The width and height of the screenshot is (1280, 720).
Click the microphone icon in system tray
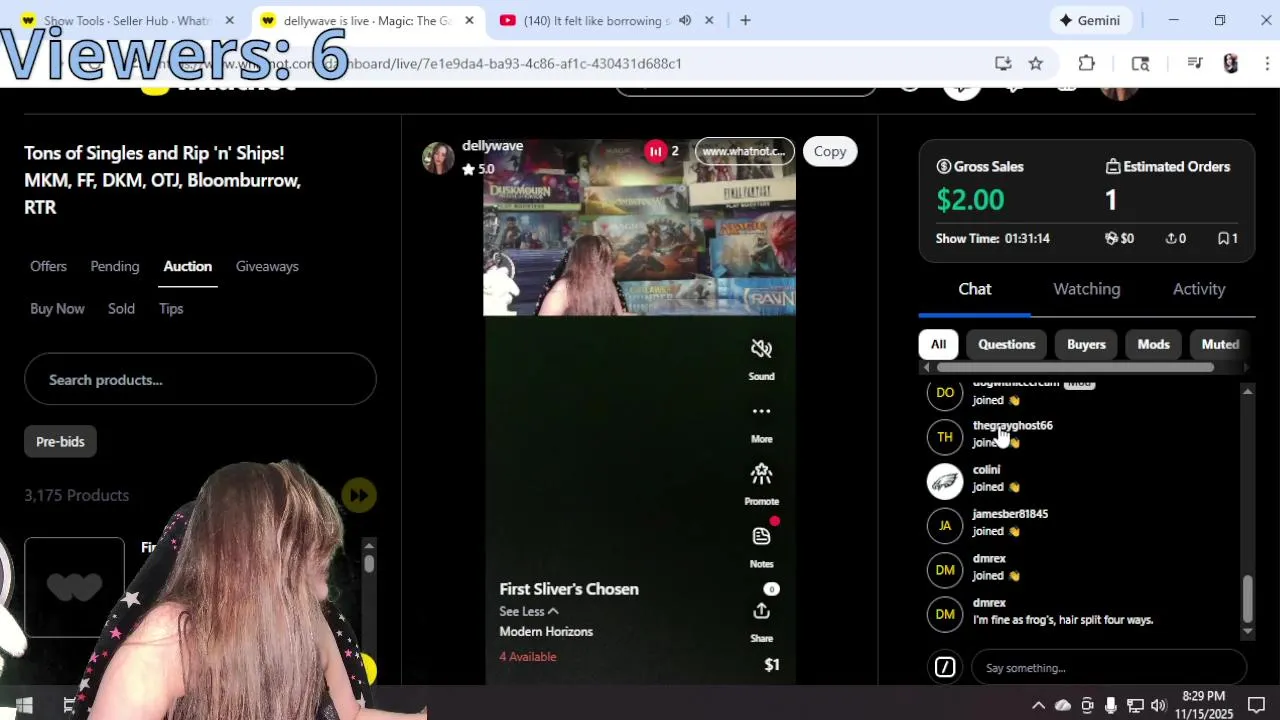pyautogui.click(x=1110, y=705)
